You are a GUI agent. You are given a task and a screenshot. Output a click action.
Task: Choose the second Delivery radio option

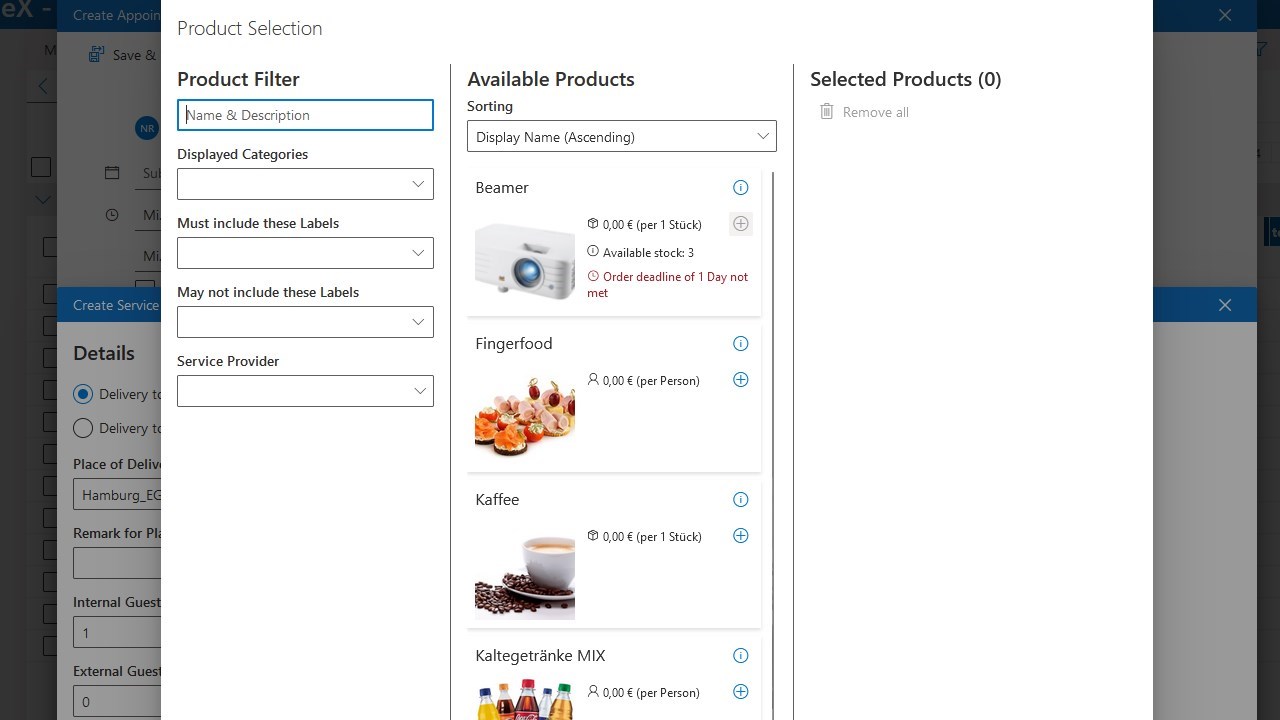[83, 428]
